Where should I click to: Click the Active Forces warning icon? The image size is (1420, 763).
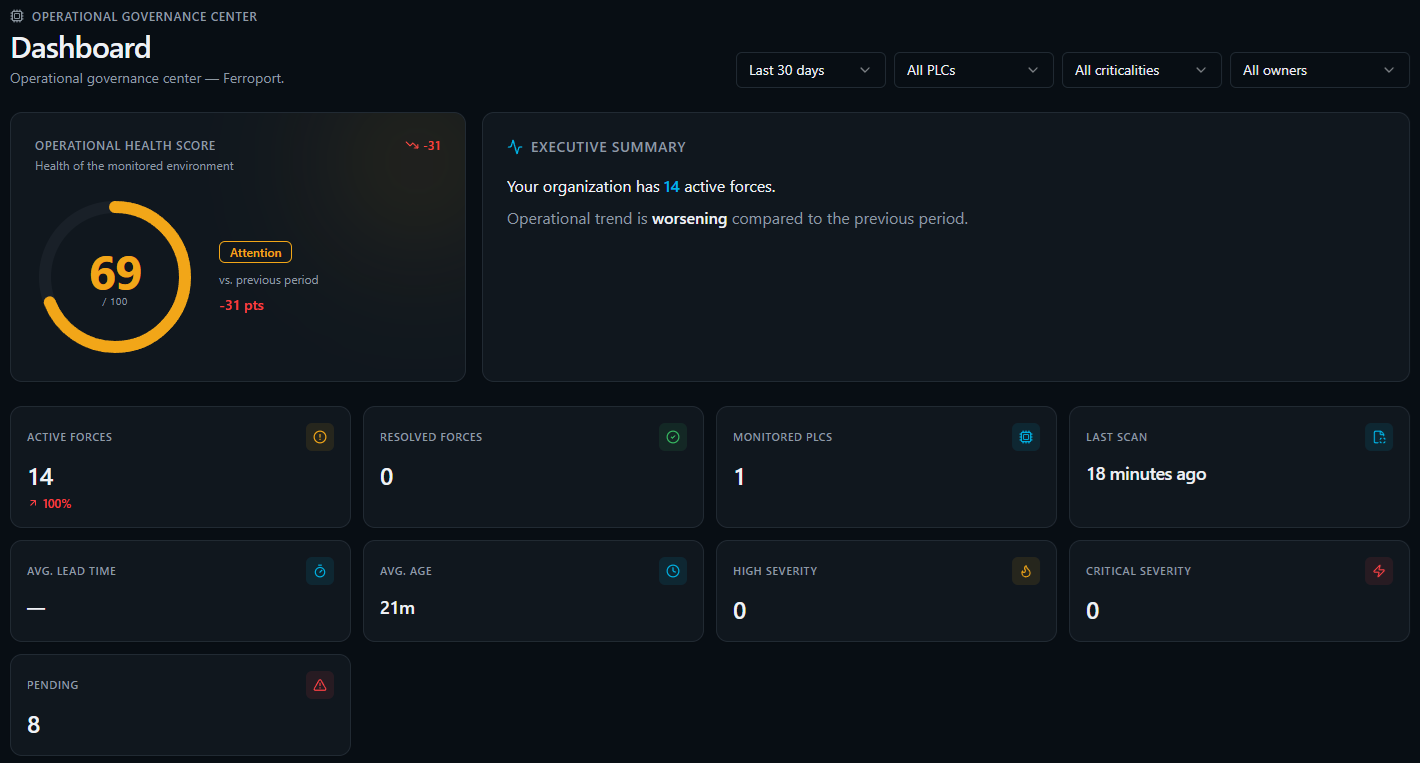click(x=320, y=437)
